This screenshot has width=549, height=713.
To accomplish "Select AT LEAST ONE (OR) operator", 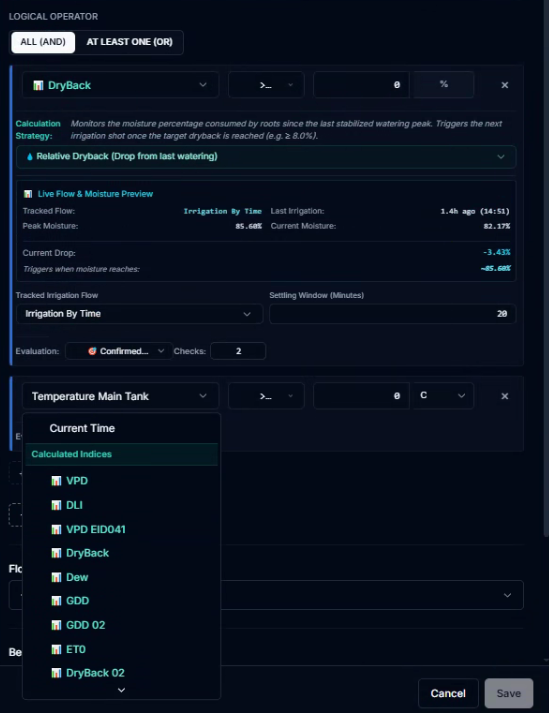I will coord(129,42).
